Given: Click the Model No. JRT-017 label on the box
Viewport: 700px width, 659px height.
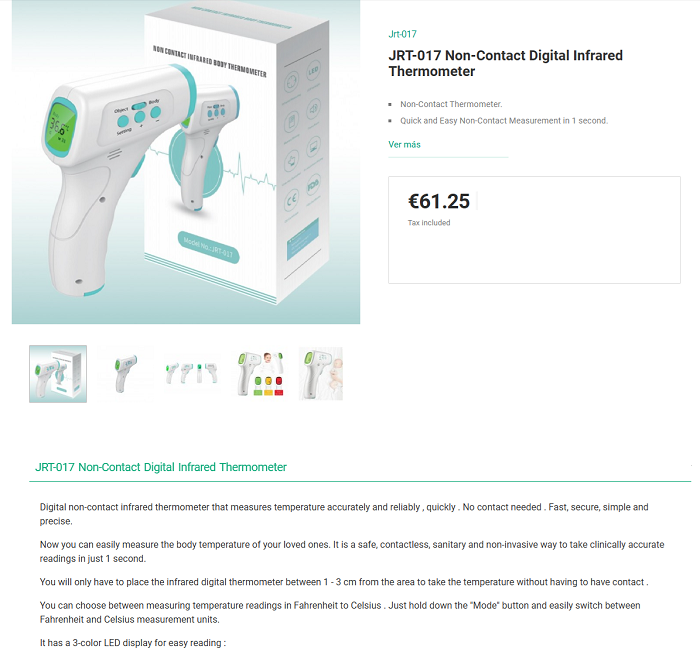Looking at the screenshot, I should tap(208, 247).
